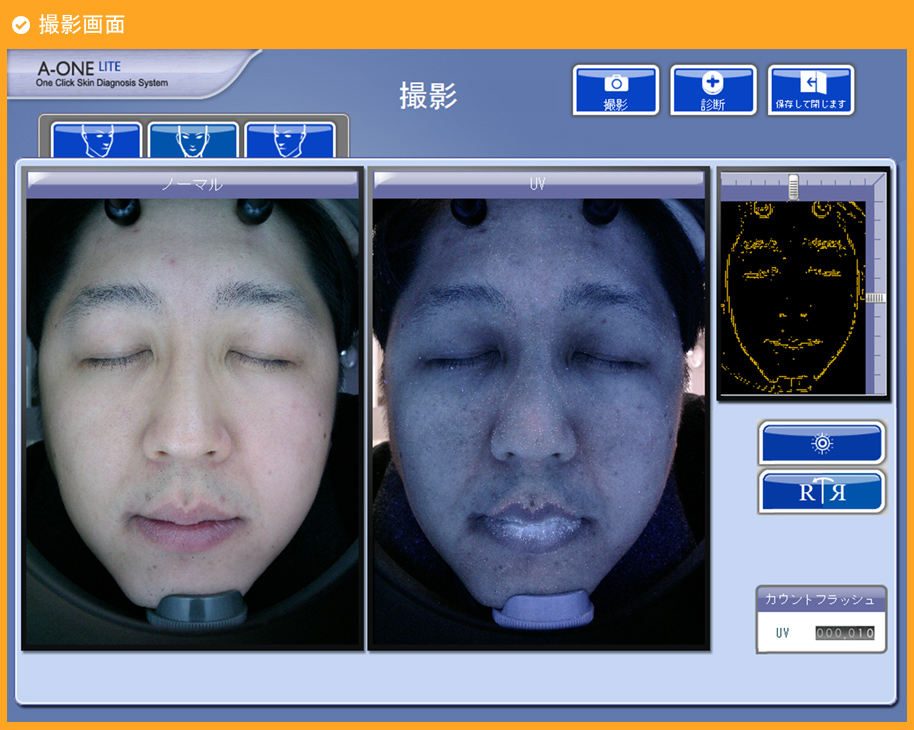Click the vertical slider handle beside outline preview
Viewport: 914px width, 730px height.
click(876, 298)
